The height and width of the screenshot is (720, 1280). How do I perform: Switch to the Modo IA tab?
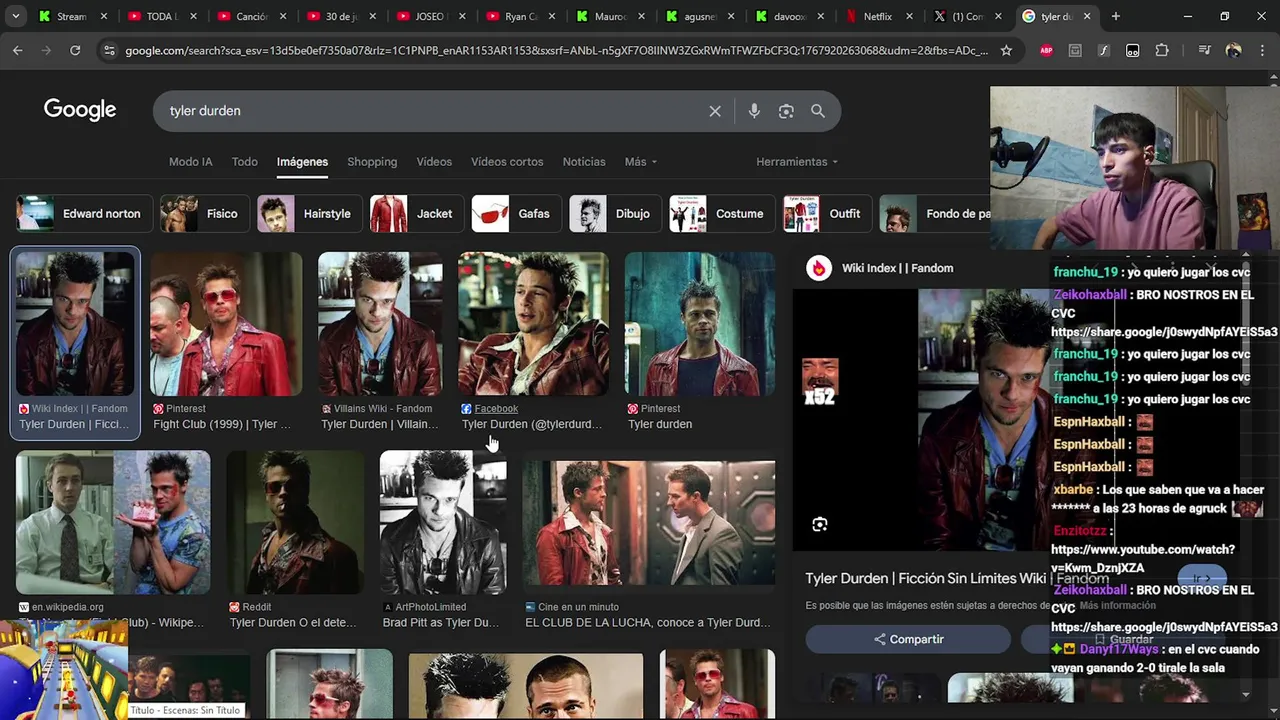(191, 162)
